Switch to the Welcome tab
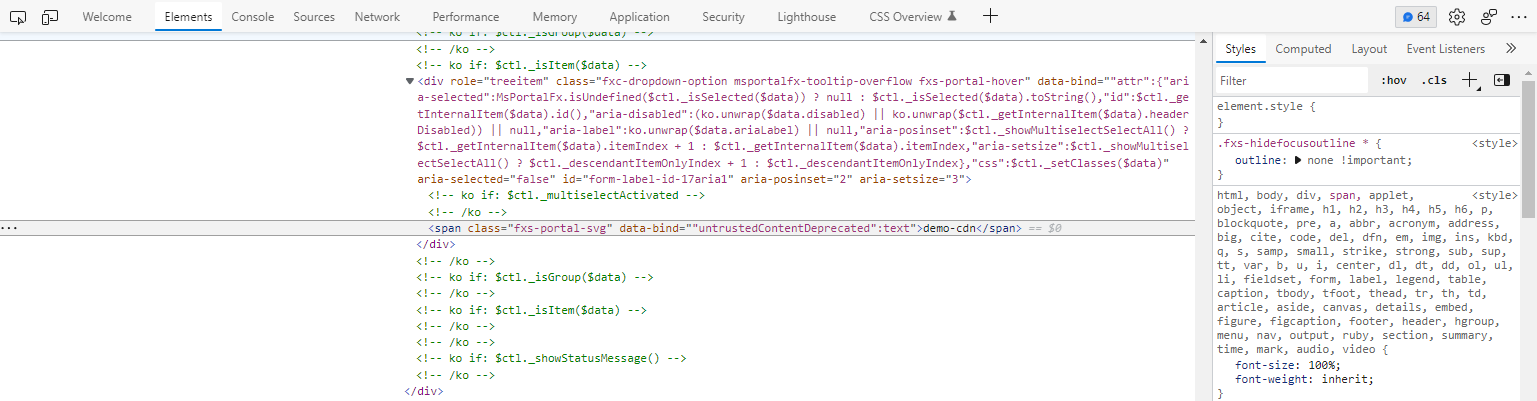The height and width of the screenshot is (401, 1537). 107,17
